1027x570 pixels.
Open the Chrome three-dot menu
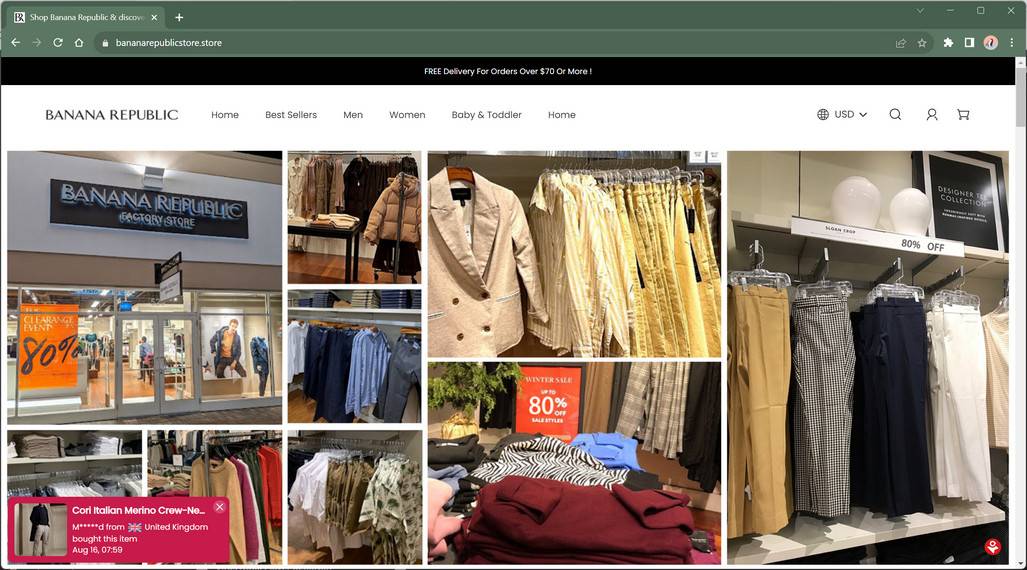point(1012,43)
